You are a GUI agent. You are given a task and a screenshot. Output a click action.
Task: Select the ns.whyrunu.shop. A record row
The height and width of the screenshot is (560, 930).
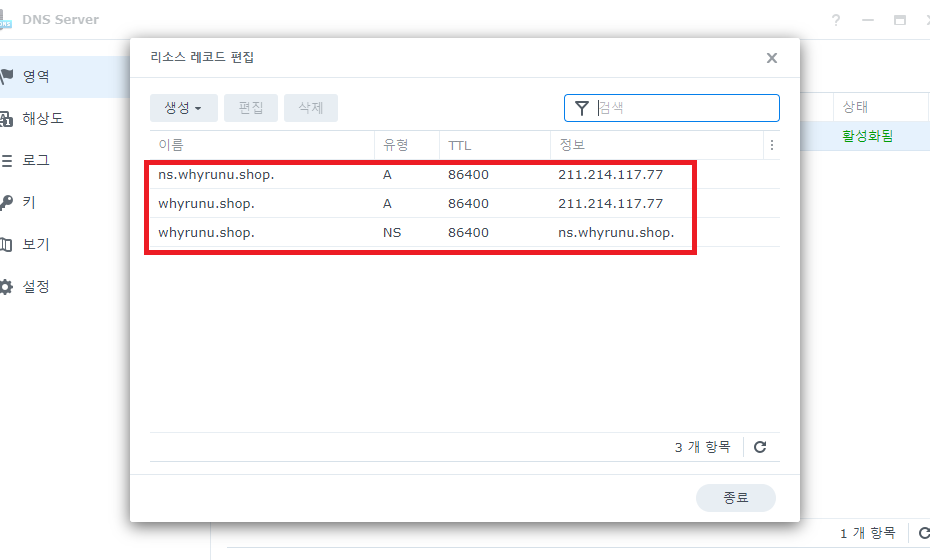465,174
